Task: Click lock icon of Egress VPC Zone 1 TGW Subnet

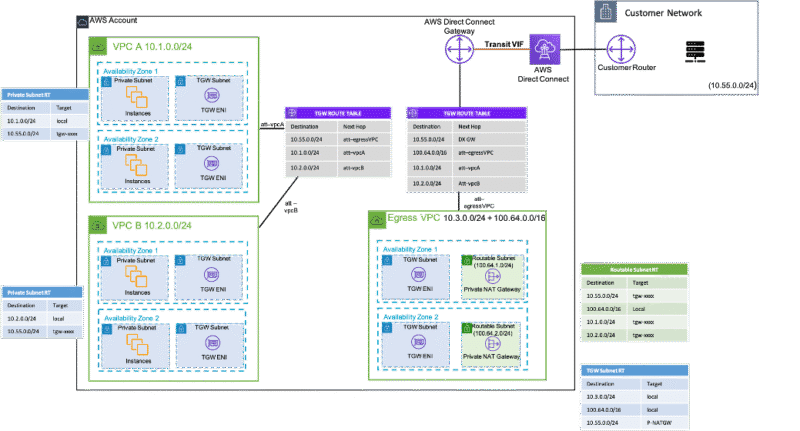Action: (387, 260)
